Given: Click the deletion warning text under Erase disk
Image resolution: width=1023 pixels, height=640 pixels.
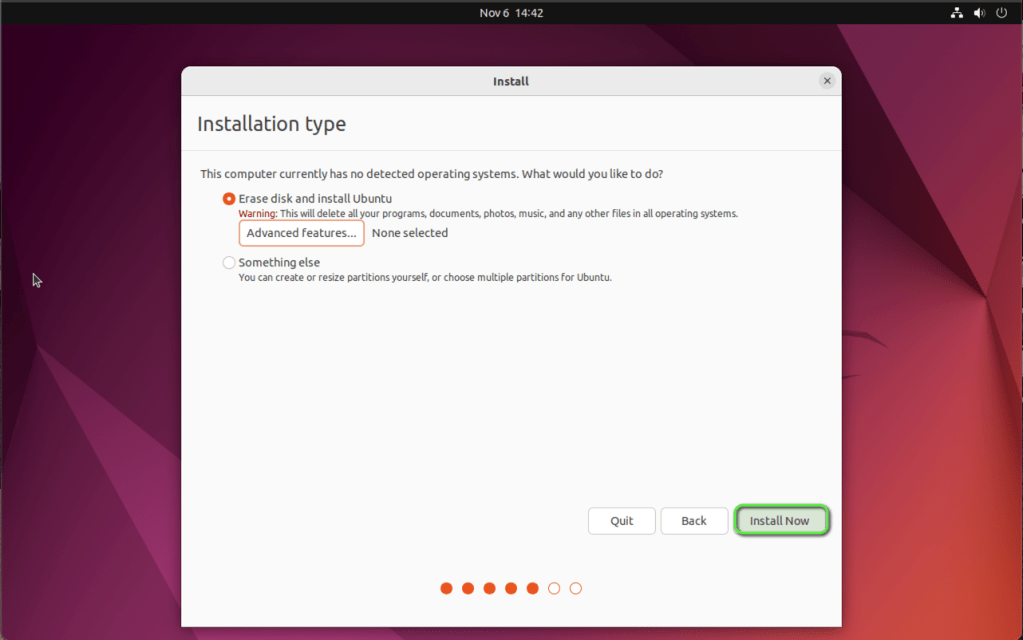Looking at the screenshot, I should (x=487, y=213).
